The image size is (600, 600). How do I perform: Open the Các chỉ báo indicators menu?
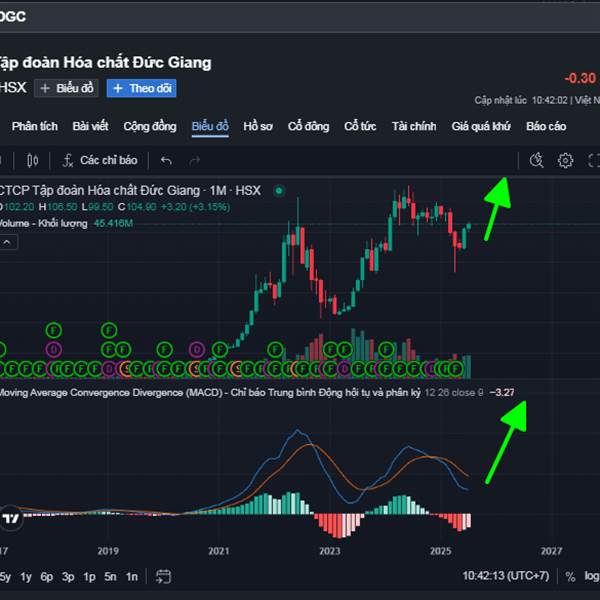(100, 160)
